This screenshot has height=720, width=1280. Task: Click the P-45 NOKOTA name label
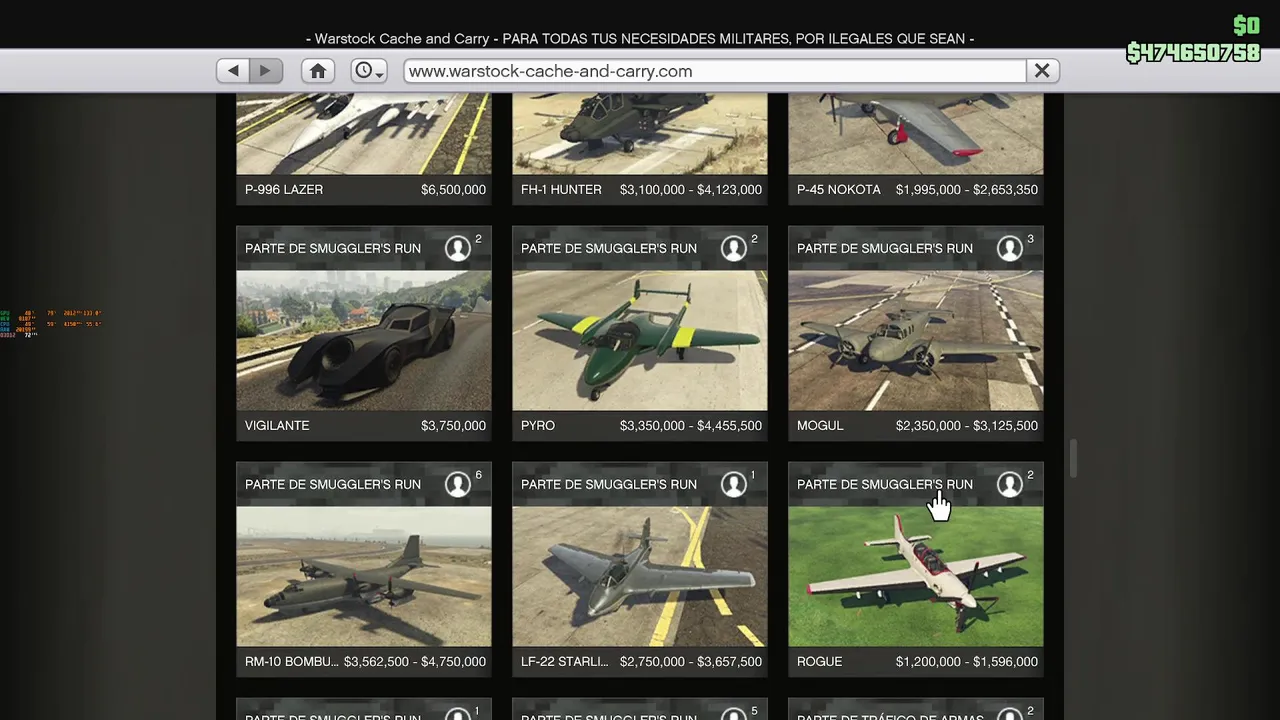[839, 189]
